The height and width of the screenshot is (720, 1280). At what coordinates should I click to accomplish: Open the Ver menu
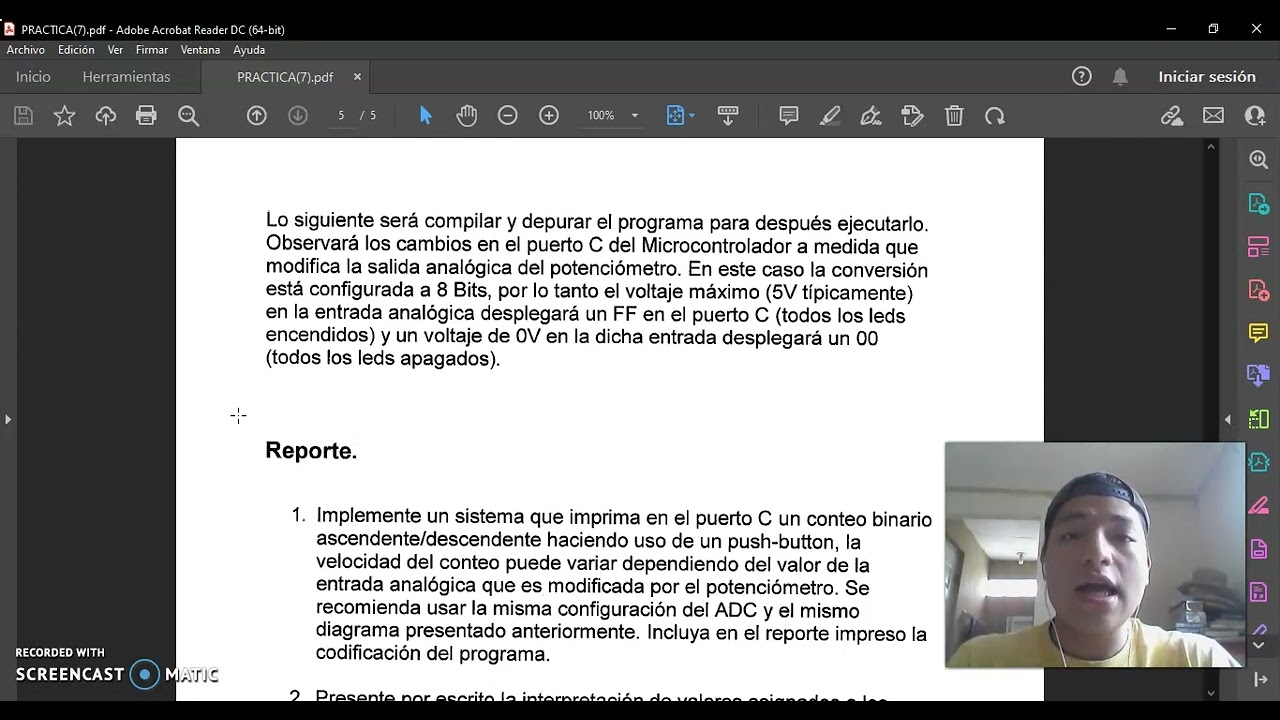point(115,50)
